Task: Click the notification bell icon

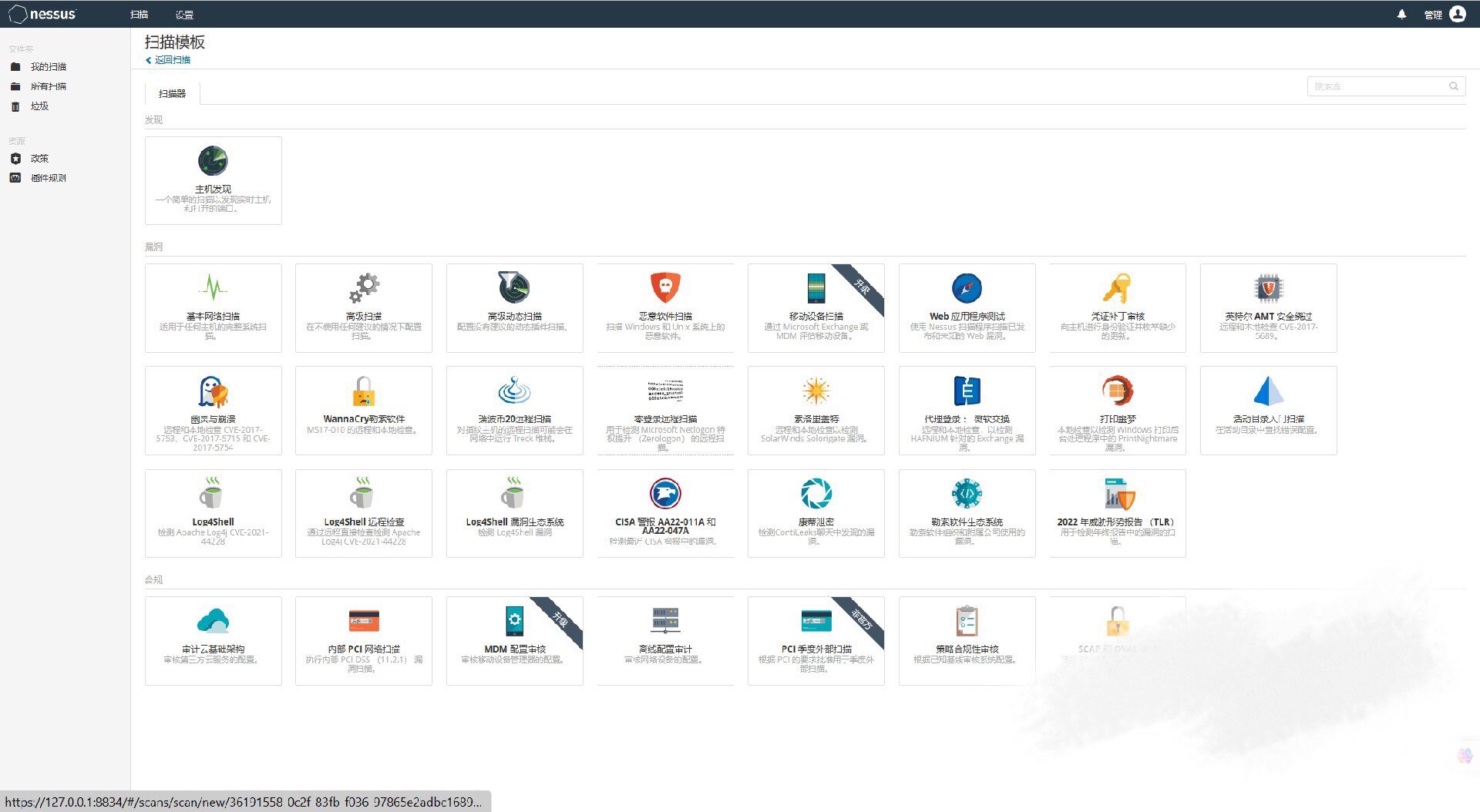Action: pyautogui.click(x=1401, y=15)
